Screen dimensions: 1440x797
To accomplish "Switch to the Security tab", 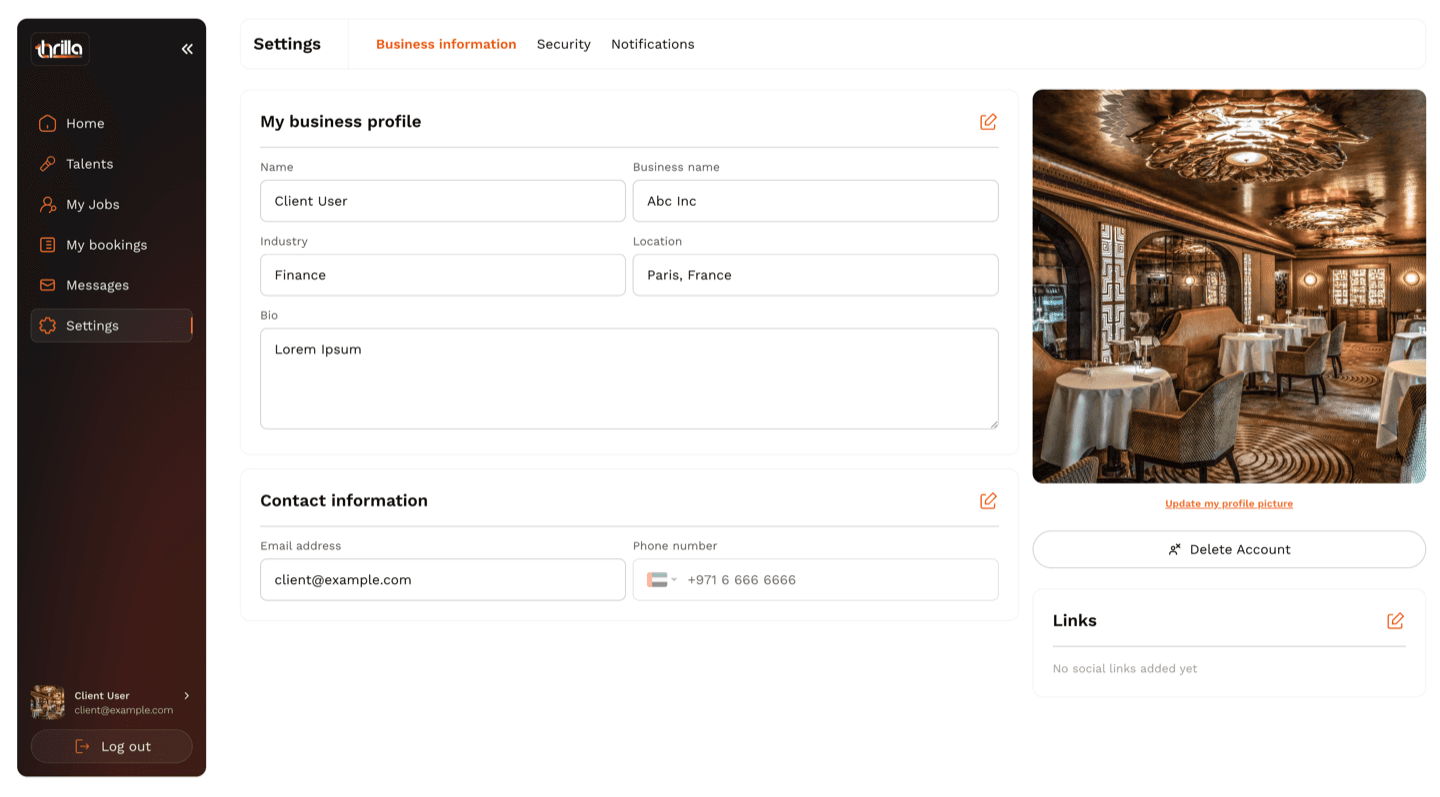I will (563, 44).
